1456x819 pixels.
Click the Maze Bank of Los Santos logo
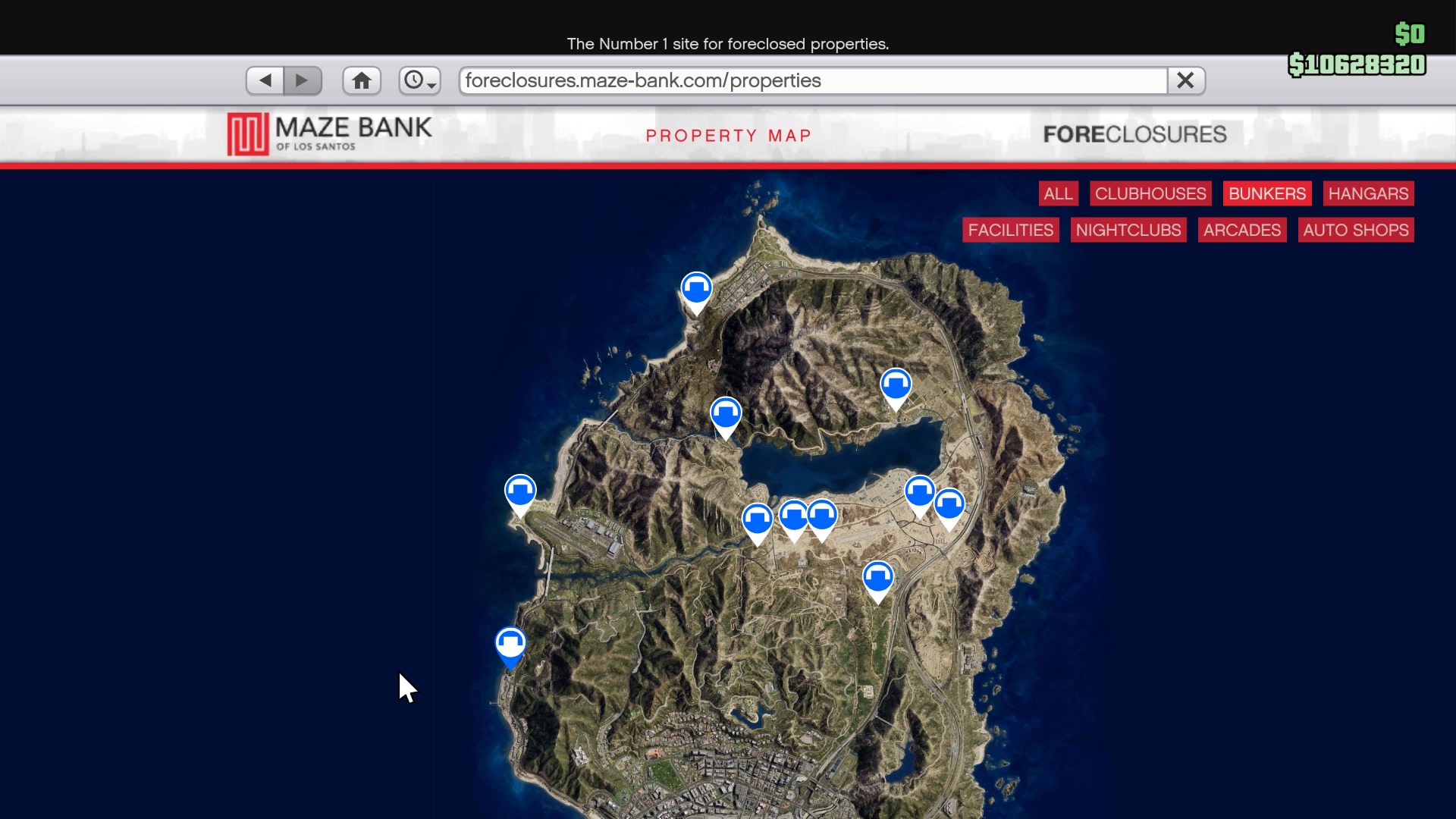[328, 133]
